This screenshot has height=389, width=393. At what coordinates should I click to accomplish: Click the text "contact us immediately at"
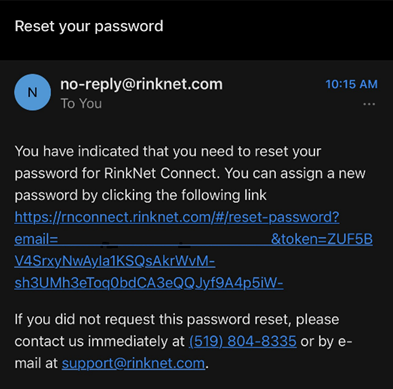click(99, 341)
